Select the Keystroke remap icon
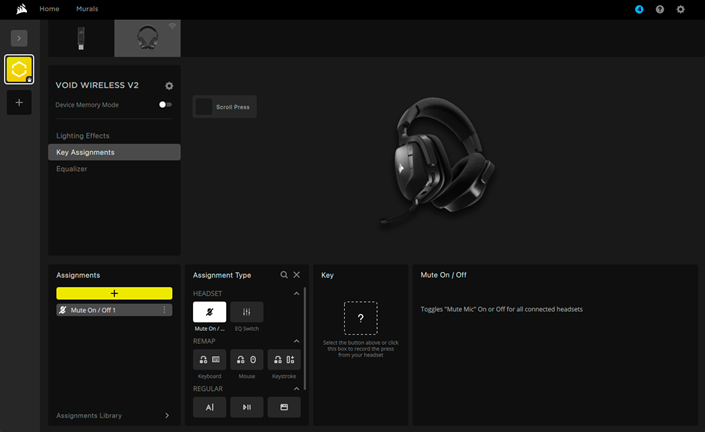Image resolution: width=705 pixels, height=432 pixels. click(284, 359)
